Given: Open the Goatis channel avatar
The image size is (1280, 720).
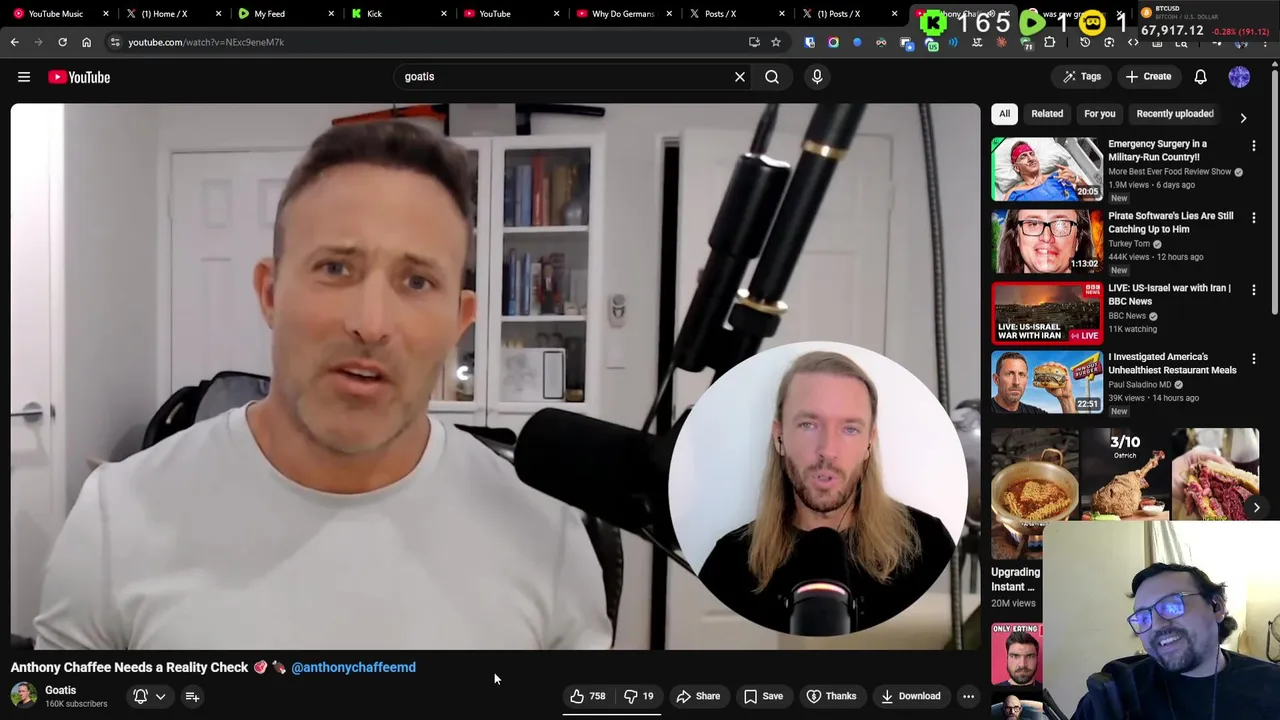Looking at the screenshot, I should 24,696.
